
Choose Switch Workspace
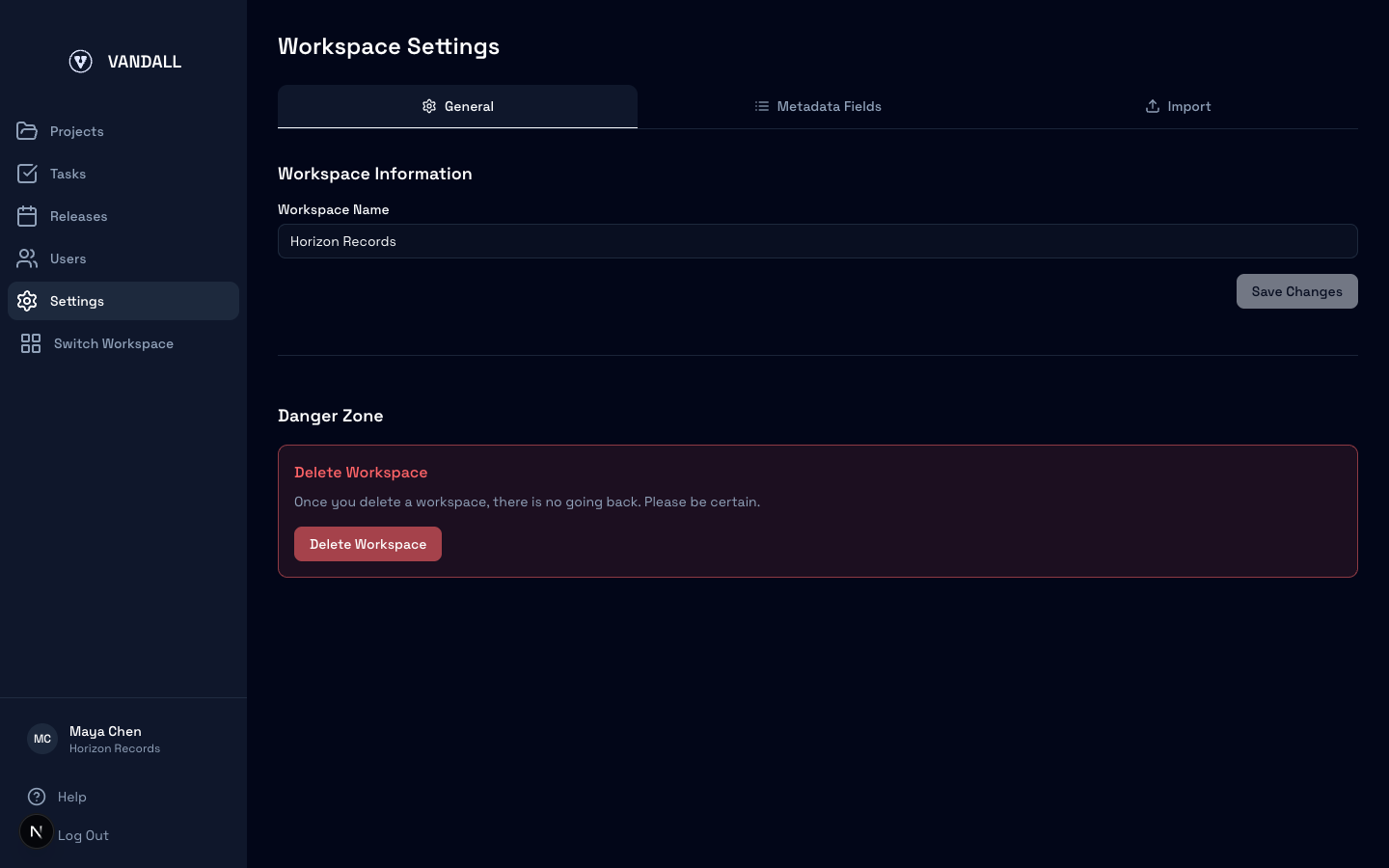click(x=123, y=343)
